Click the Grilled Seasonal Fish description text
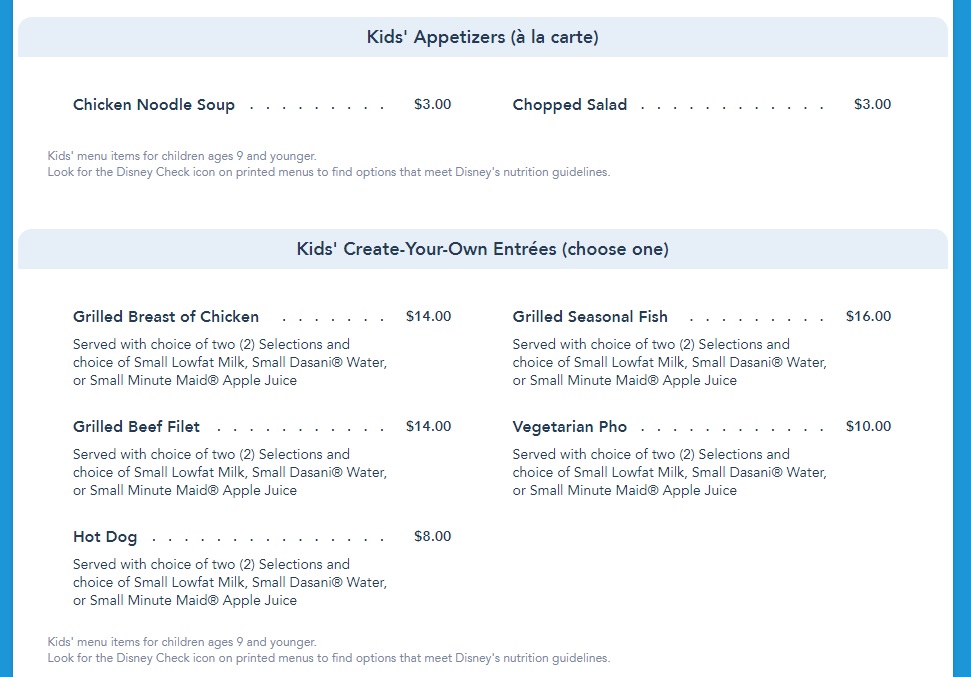 click(x=670, y=362)
